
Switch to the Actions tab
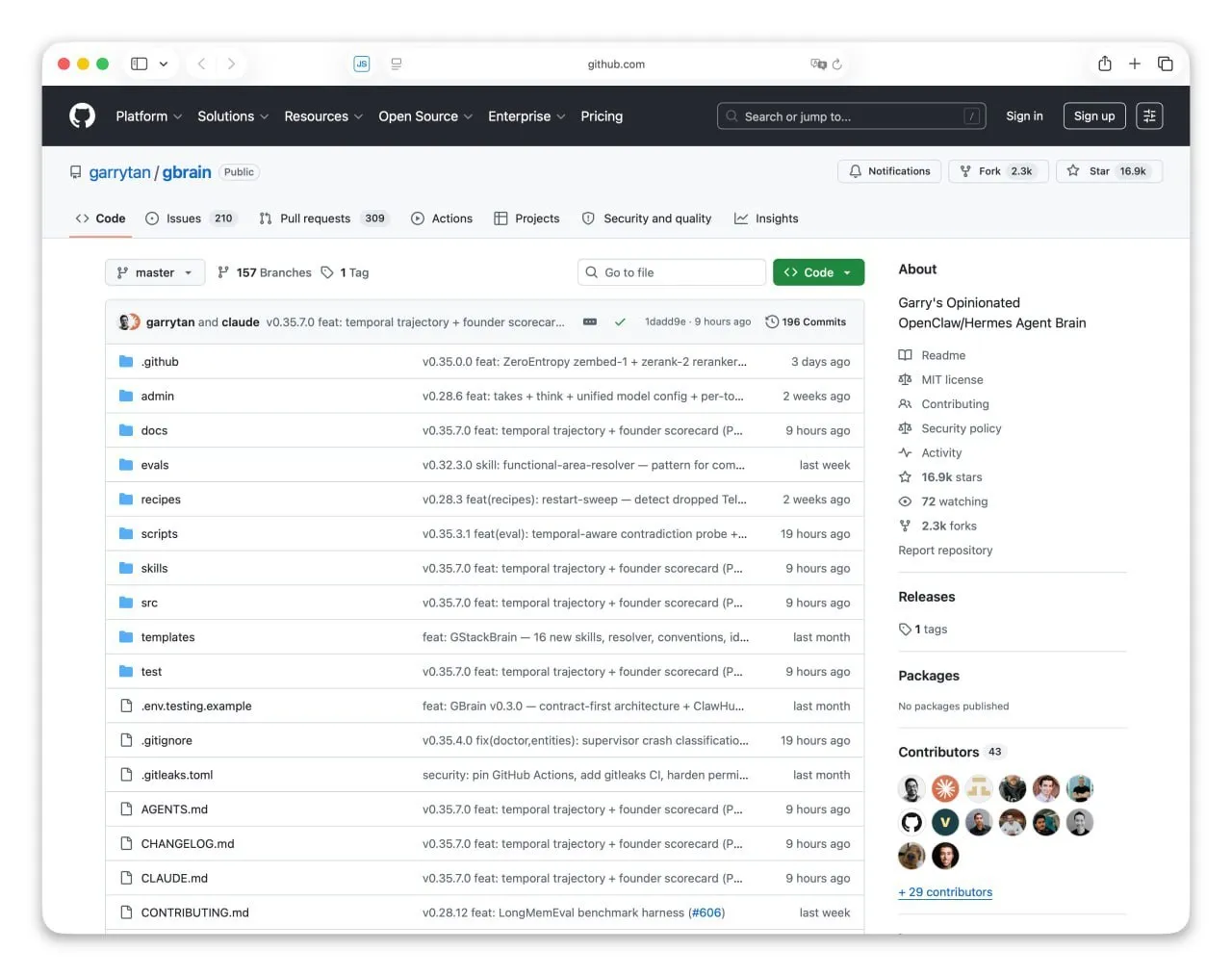[442, 218]
